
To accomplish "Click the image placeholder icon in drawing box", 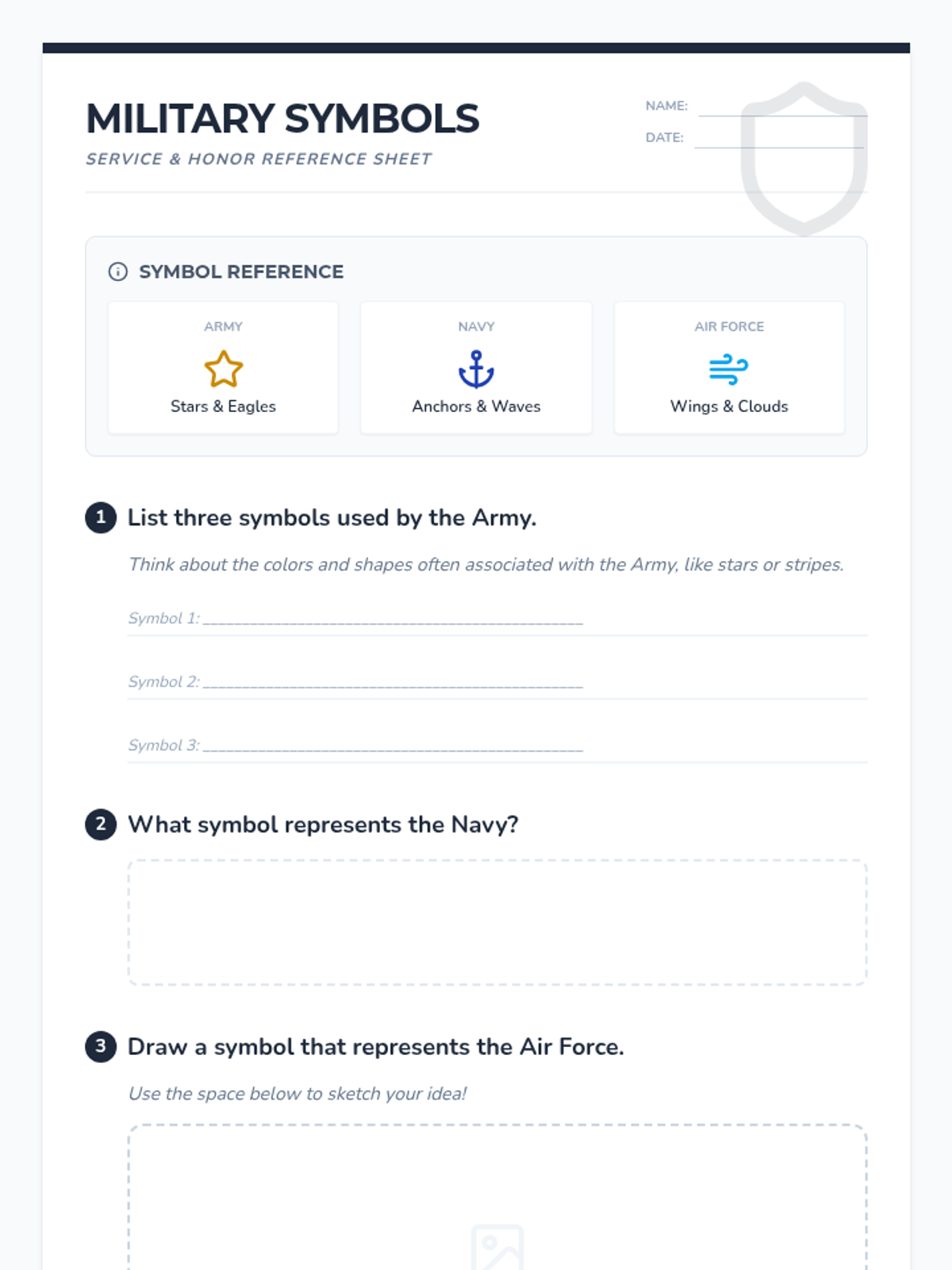I will (497, 1248).
